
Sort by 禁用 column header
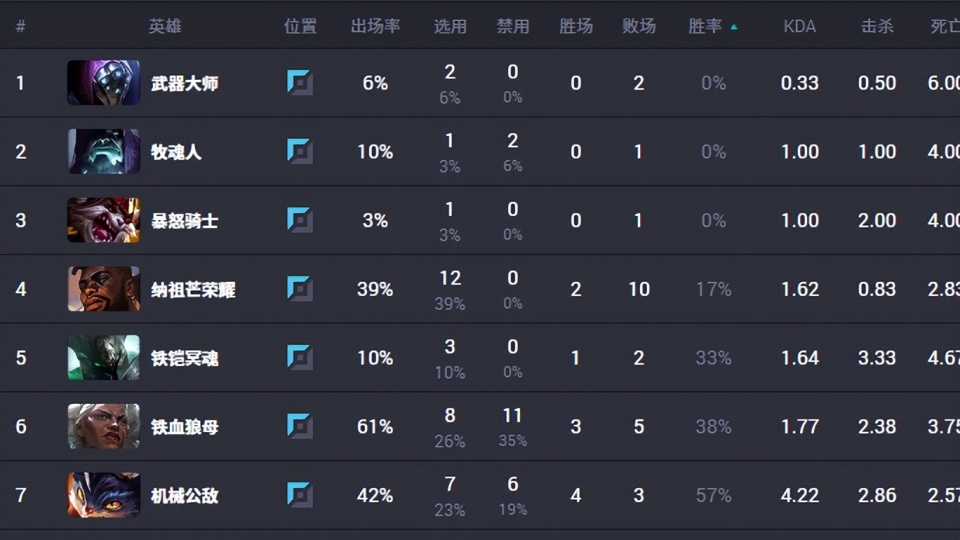513,26
